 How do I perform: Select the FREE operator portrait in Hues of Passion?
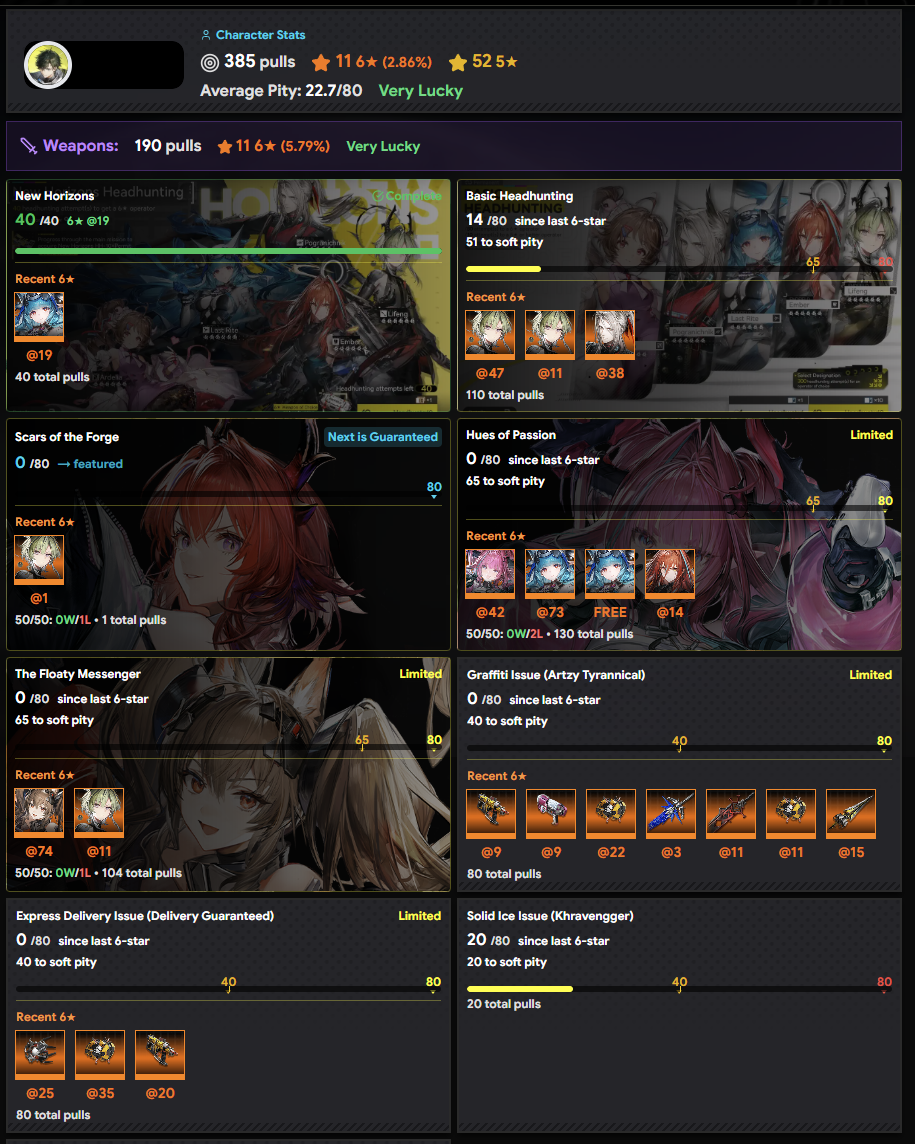(610, 574)
